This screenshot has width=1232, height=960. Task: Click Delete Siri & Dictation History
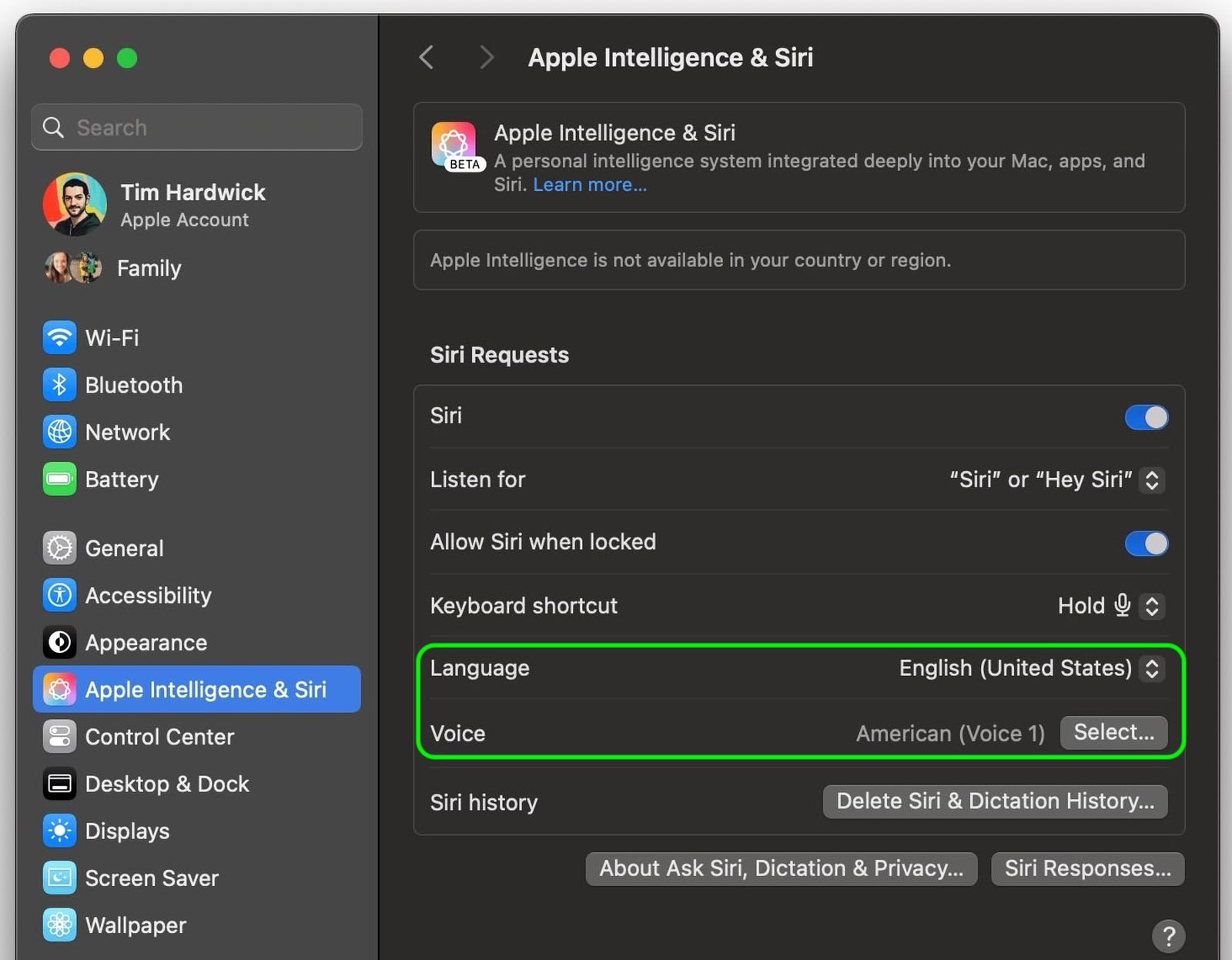coord(994,801)
